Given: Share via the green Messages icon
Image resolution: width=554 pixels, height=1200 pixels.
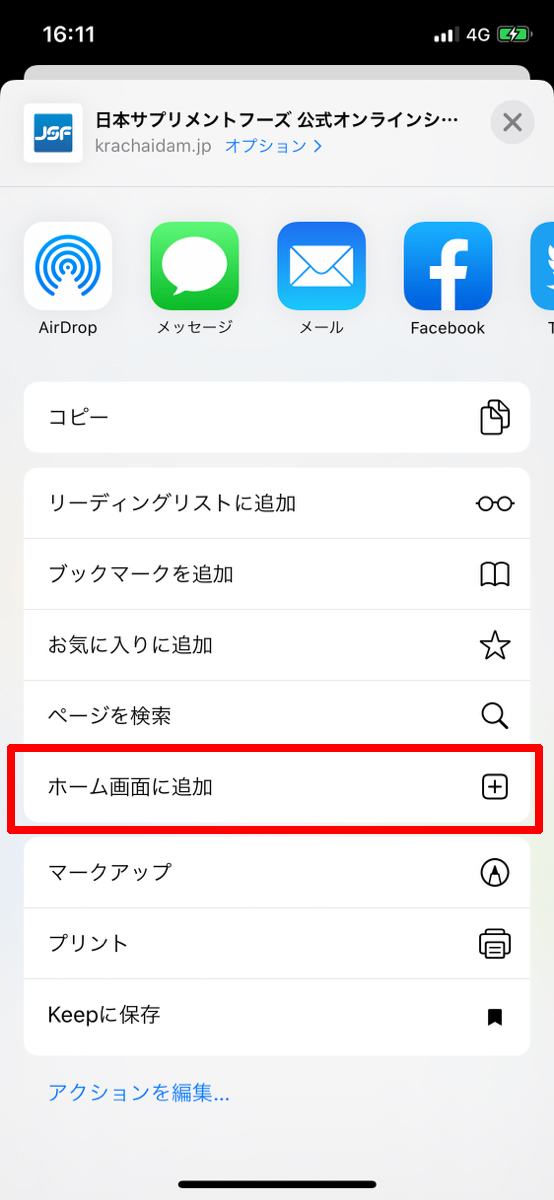Looking at the screenshot, I should (195, 266).
